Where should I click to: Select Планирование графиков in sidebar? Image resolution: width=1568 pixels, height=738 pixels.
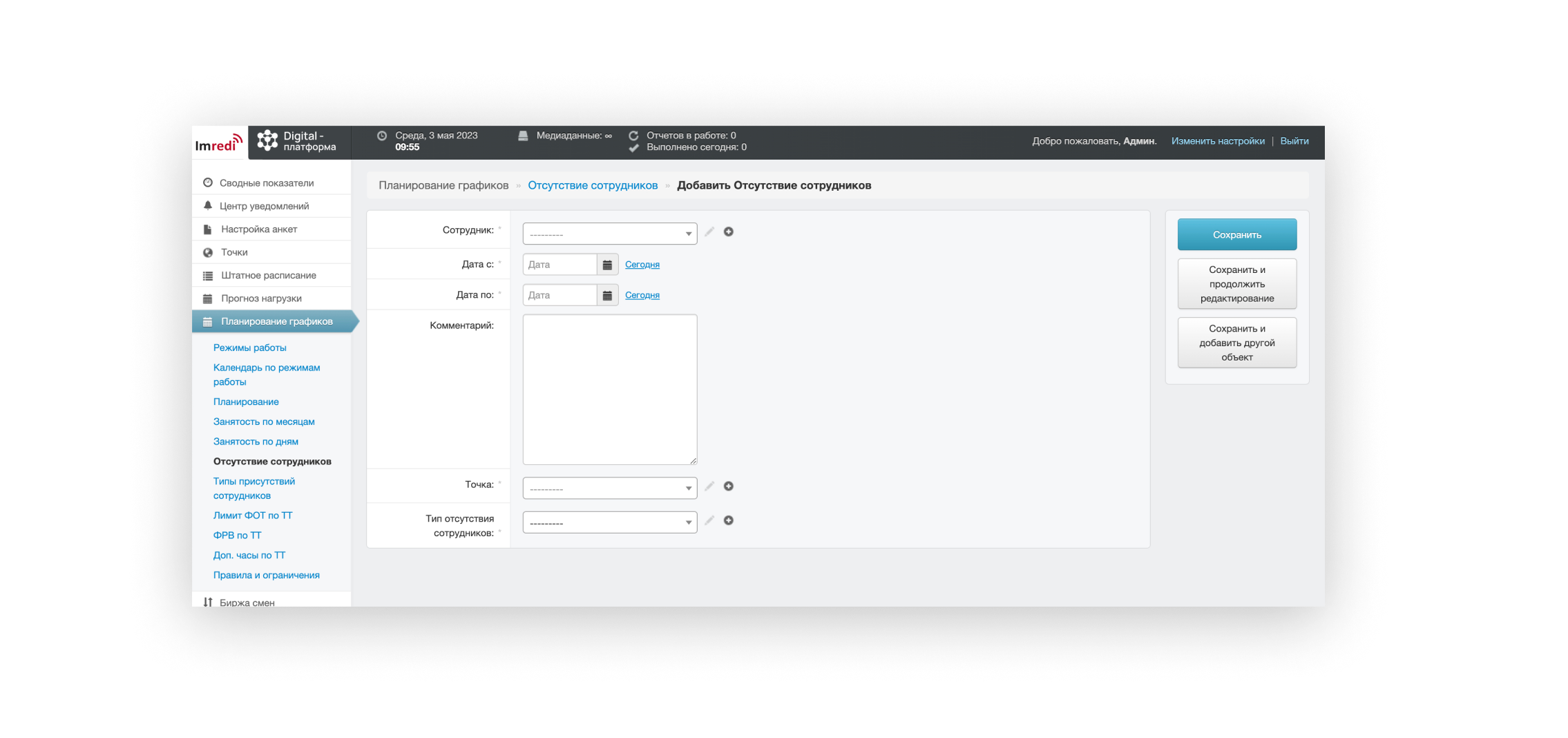click(x=274, y=321)
